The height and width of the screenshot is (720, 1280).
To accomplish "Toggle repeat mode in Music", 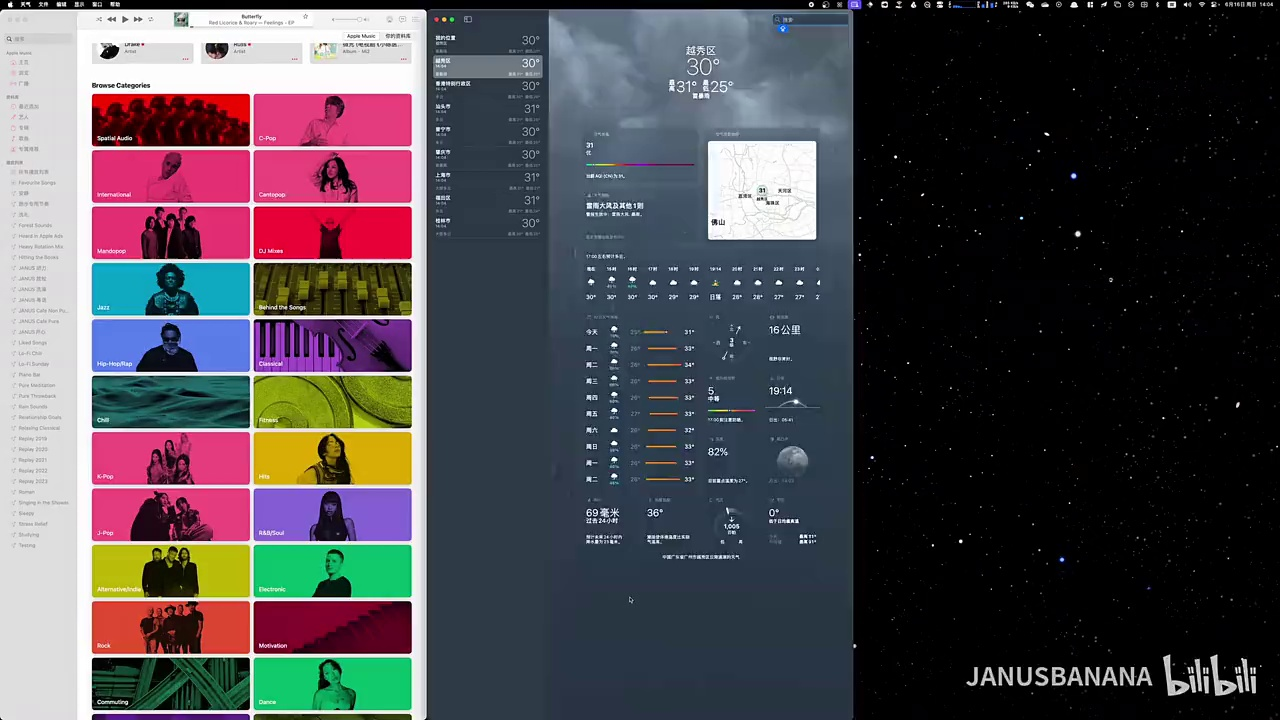I will click(151, 19).
